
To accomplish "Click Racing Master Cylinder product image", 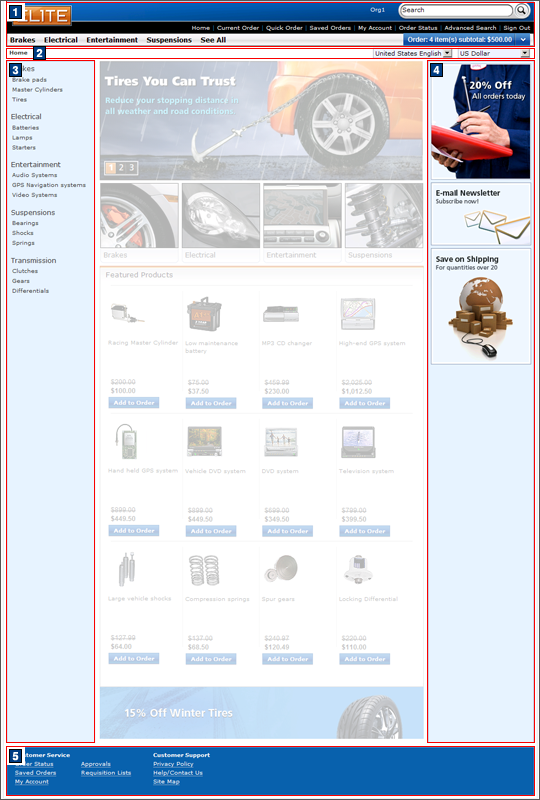I will (x=127, y=313).
